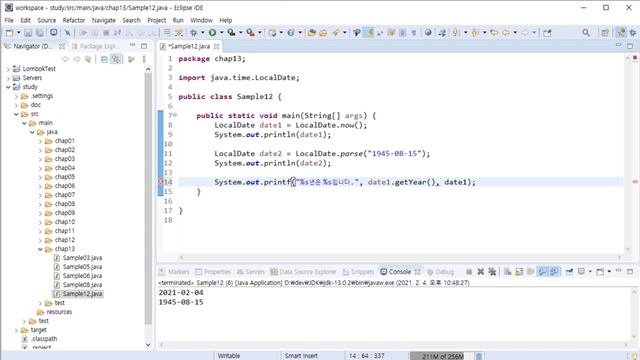
Task: Expand the LombokTest project
Action: (8, 69)
